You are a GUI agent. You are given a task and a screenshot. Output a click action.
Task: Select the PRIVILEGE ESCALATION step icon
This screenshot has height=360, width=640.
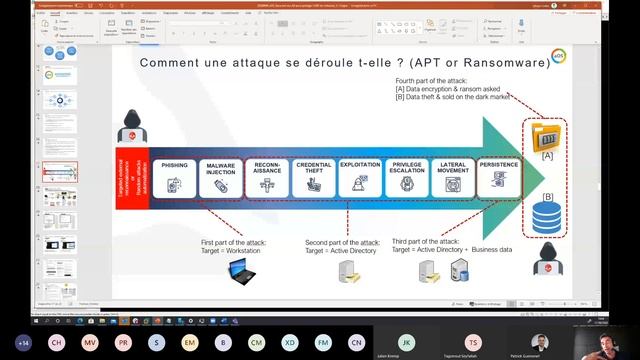(407, 184)
